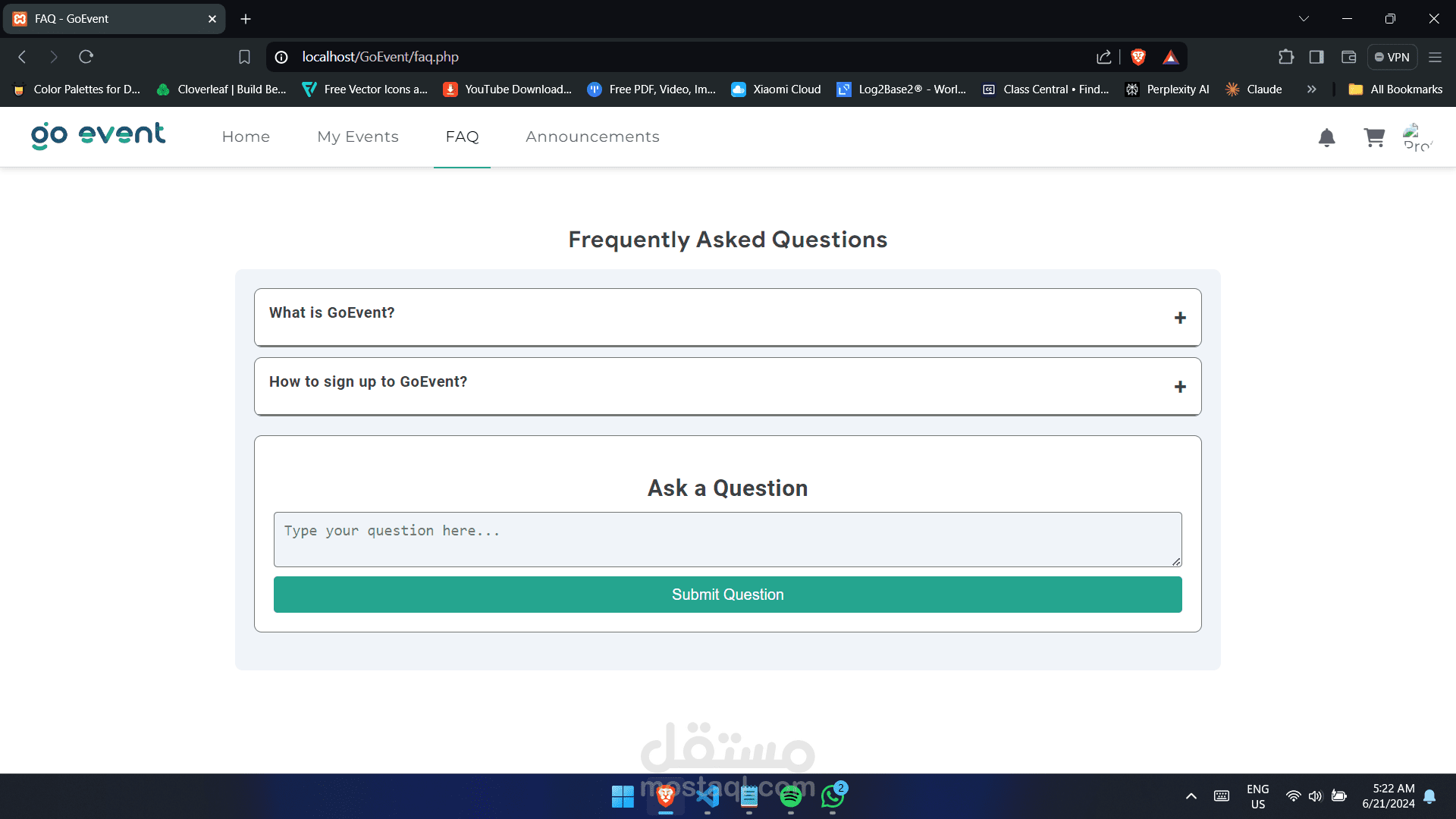Toggle the browser sidebar panel
Viewport: 1456px width, 819px height.
coord(1316,57)
